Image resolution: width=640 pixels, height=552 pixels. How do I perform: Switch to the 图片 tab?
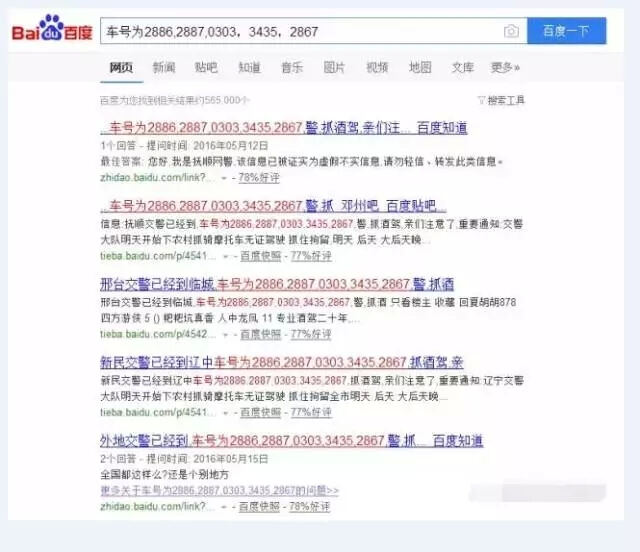334,67
